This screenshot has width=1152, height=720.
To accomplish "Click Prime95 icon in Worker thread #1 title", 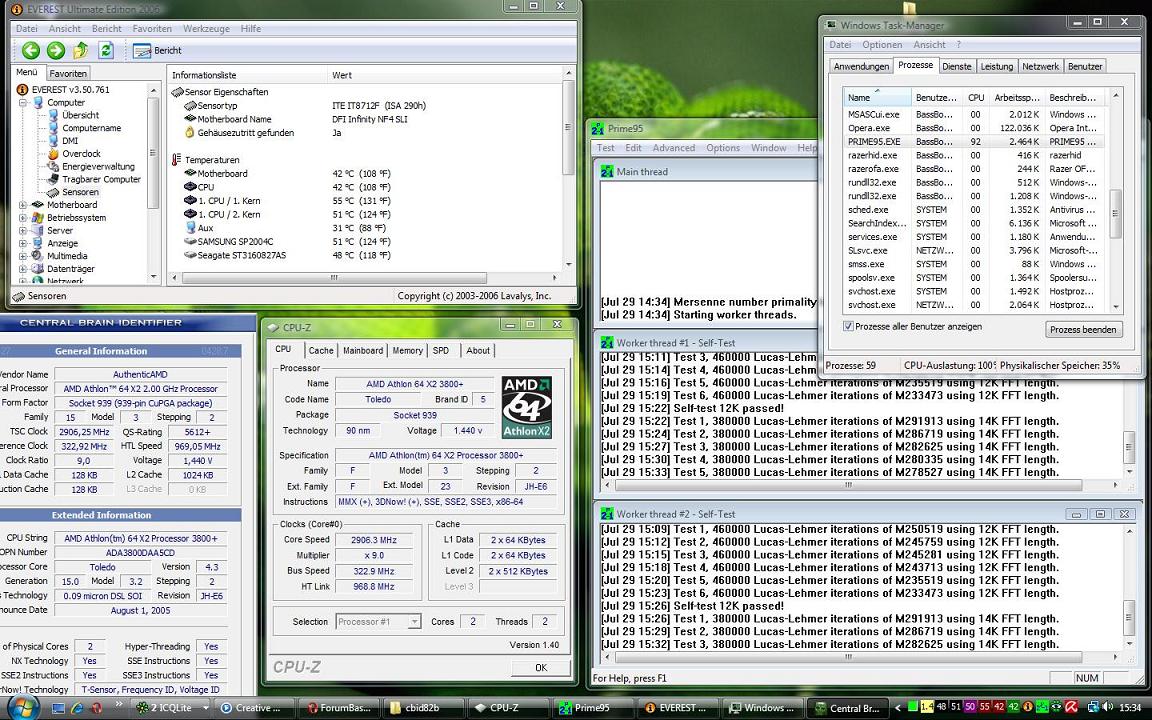I will pos(607,342).
